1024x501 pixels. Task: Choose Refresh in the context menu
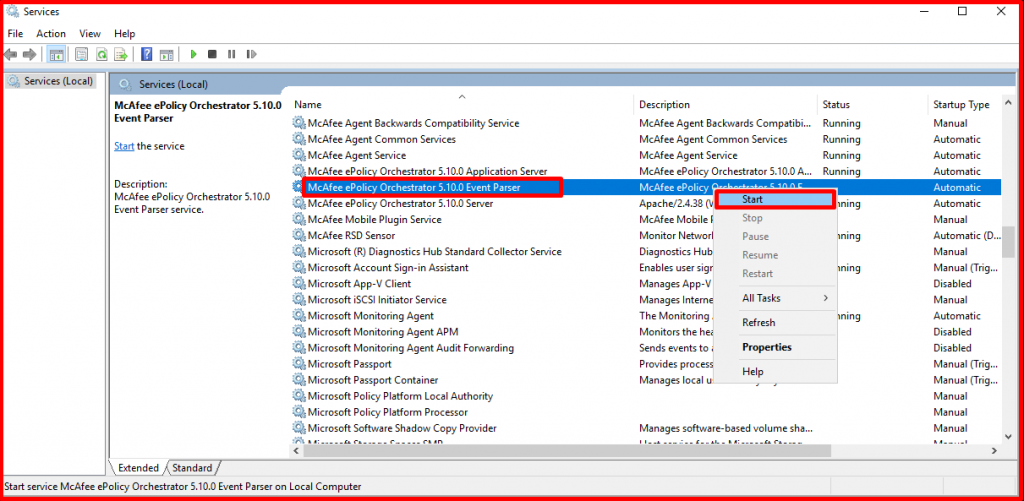click(775, 323)
